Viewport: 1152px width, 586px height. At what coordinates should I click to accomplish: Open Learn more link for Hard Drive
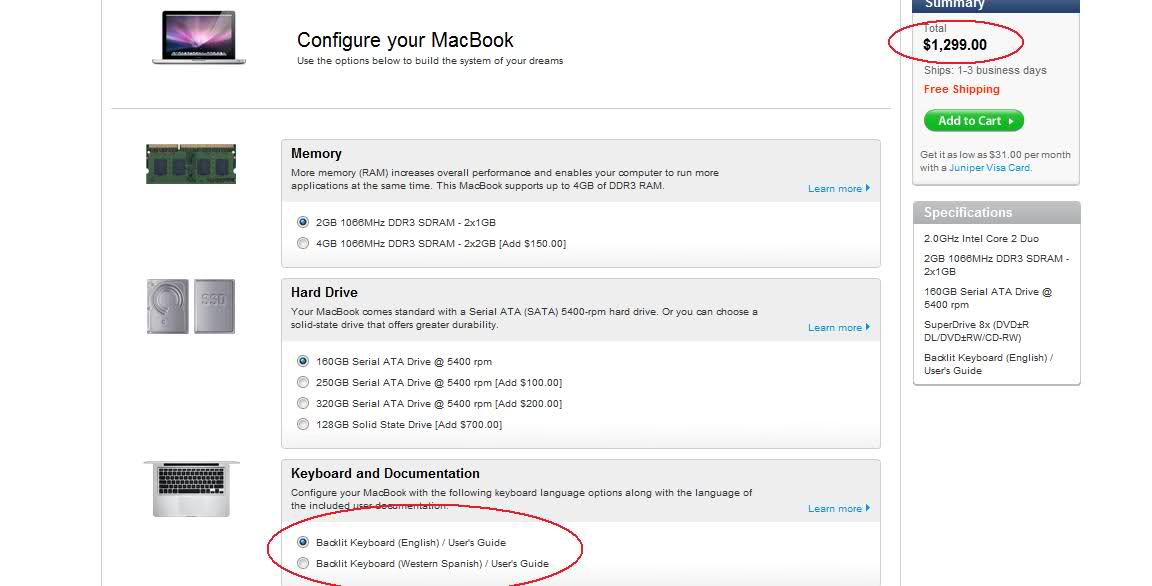[x=838, y=327]
